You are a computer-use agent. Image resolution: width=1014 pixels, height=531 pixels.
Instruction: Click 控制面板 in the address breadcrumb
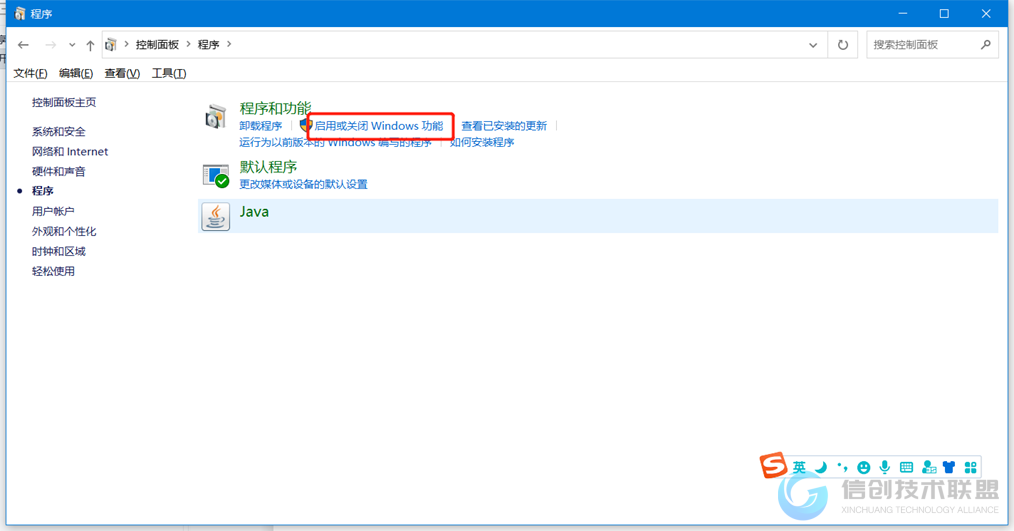pyautogui.click(x=157, y=45)
